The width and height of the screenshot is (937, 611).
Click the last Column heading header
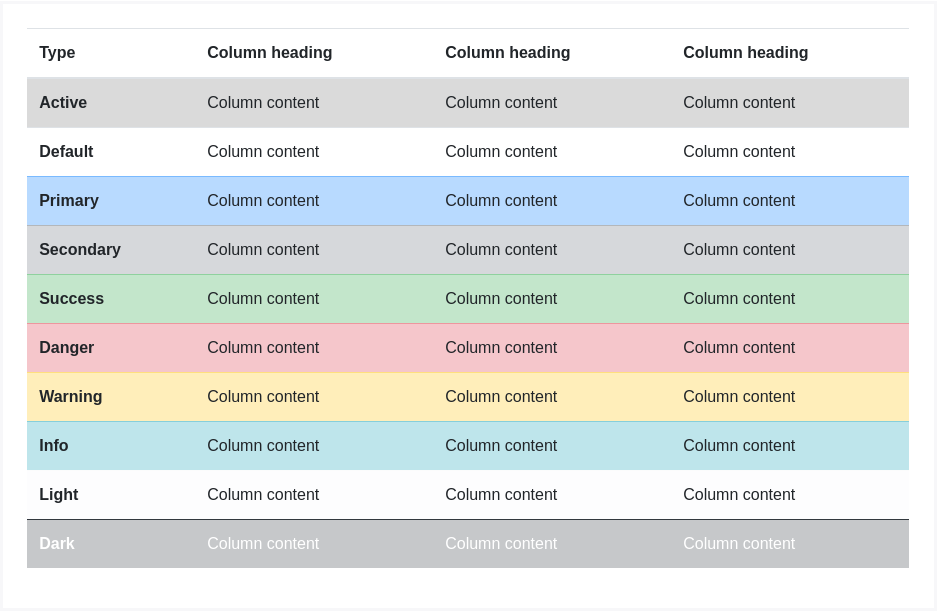click(x=746, y=53)
